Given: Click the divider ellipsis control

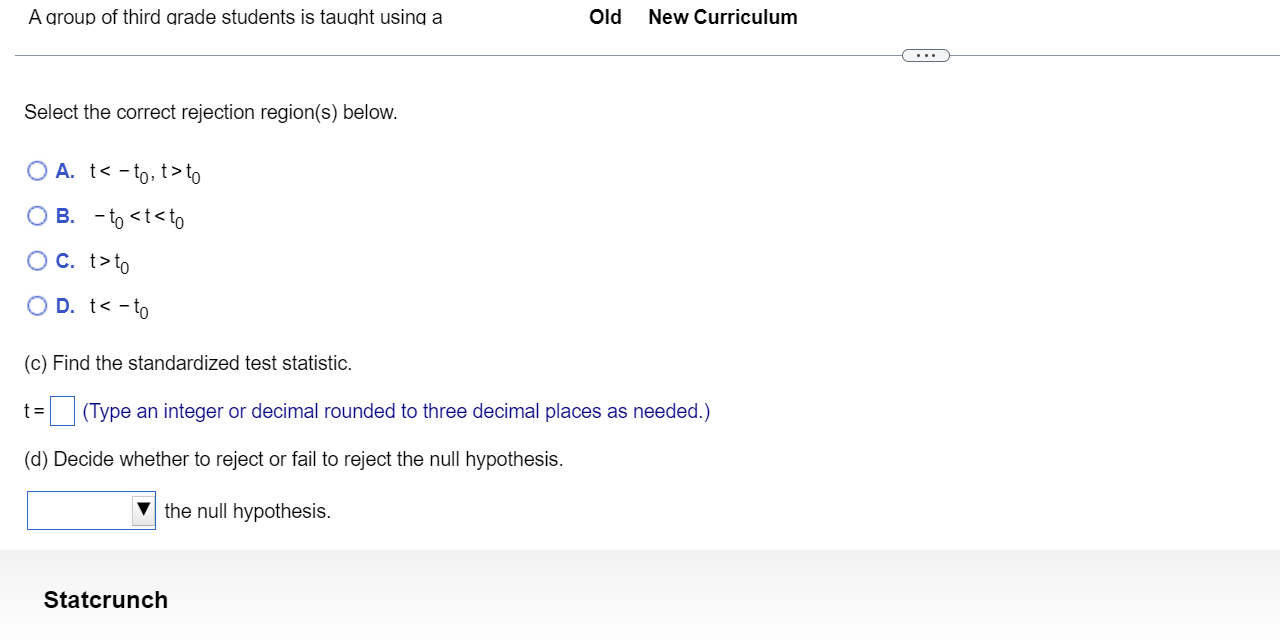Looking at the screenshot, I should coord(925,55).
